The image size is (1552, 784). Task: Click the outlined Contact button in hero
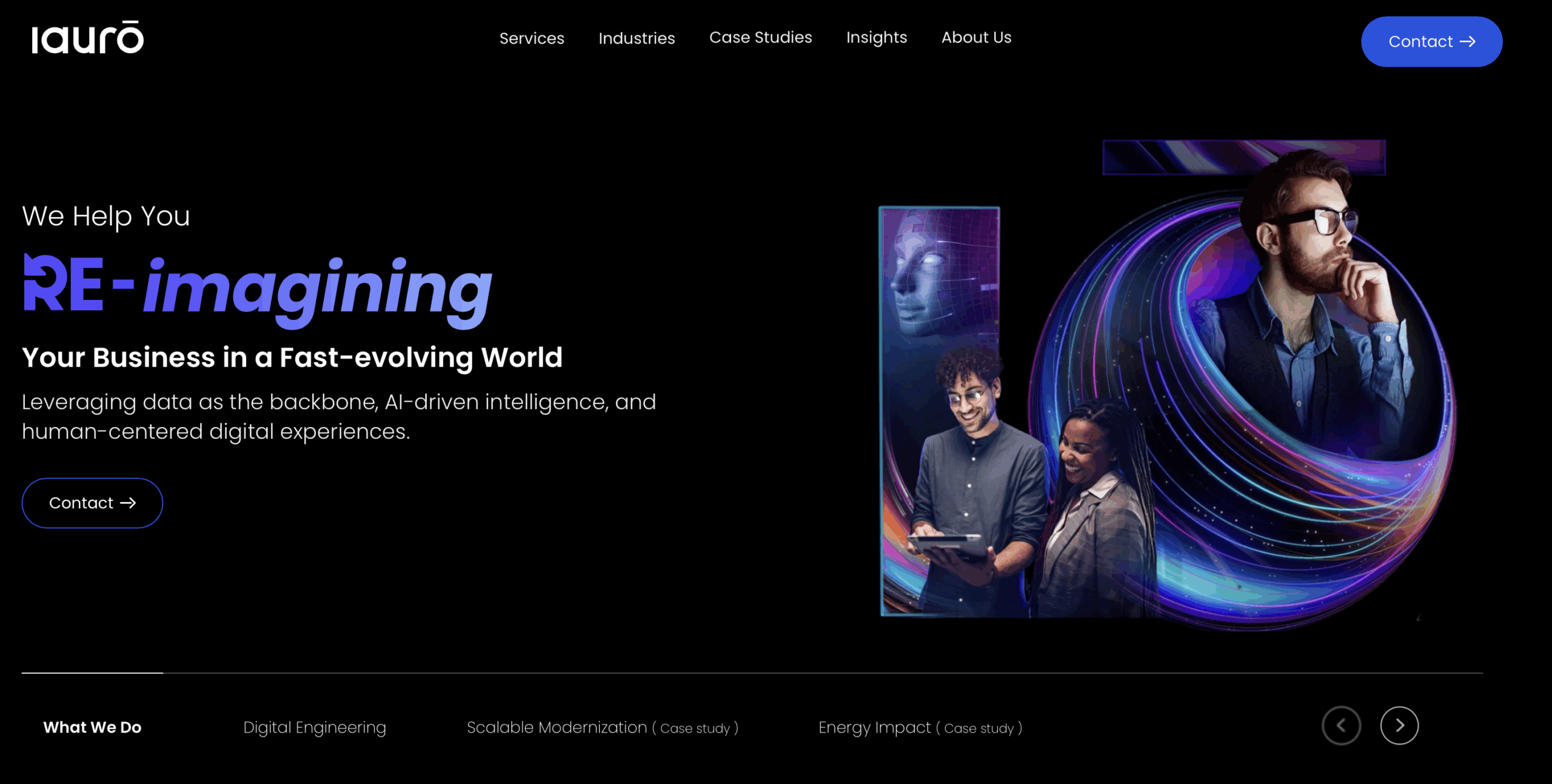[x=92, y=503]
